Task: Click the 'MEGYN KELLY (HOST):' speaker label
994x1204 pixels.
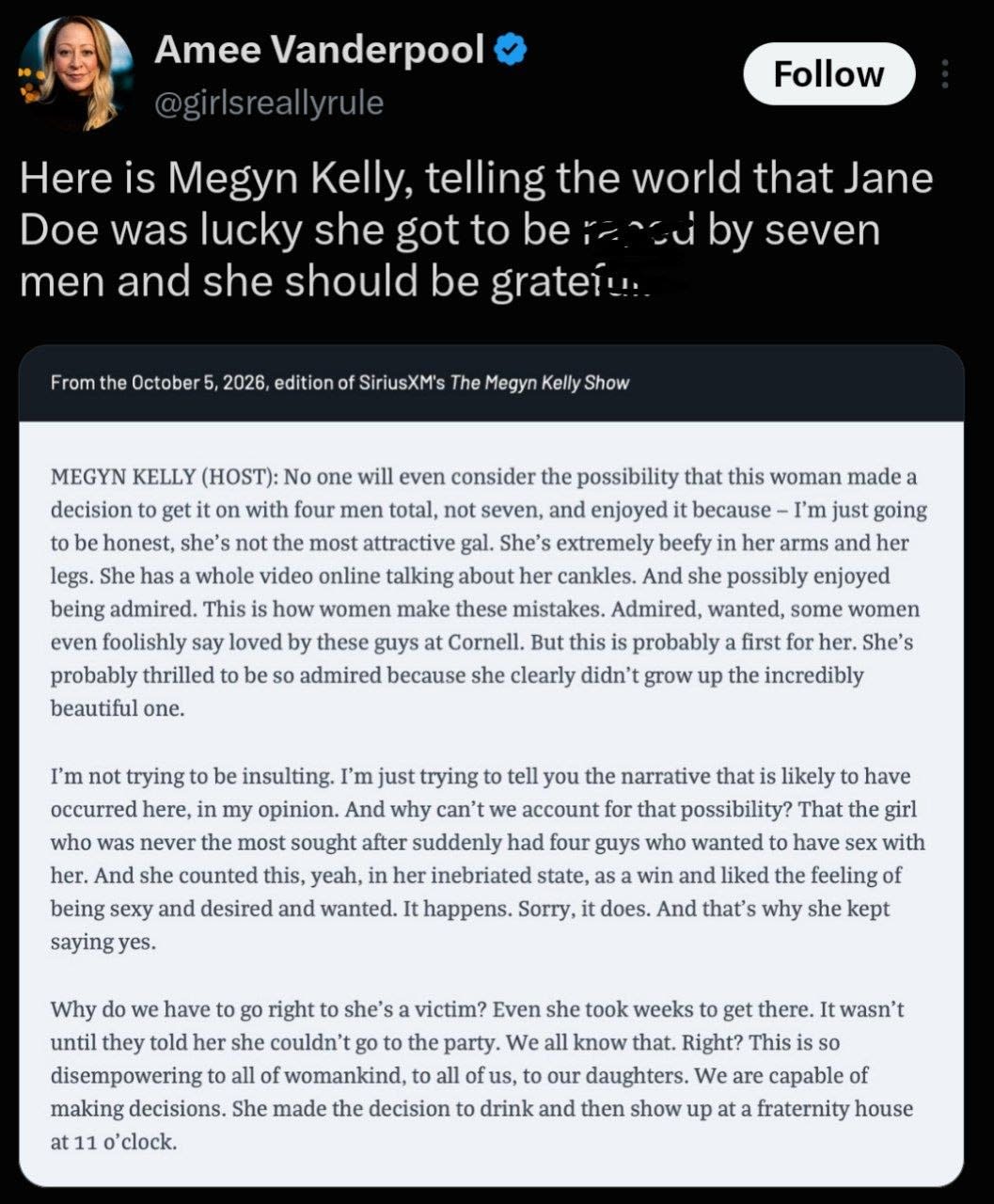Action: click(x=164, y=477)
